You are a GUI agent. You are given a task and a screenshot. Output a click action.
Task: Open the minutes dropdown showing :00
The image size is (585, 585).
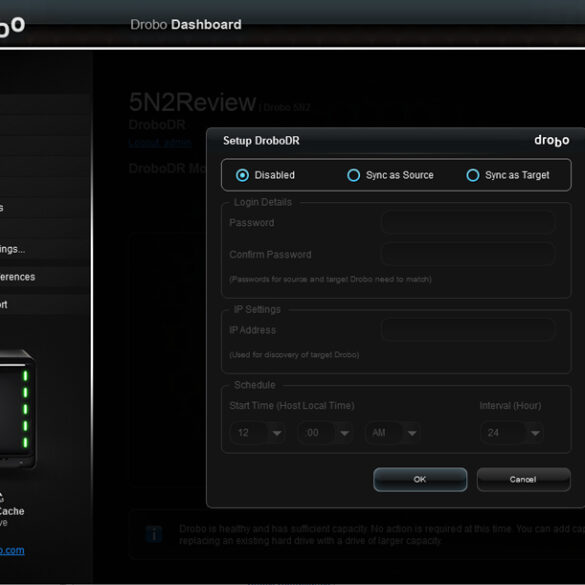pyautogui.click(x=325, y=433)
